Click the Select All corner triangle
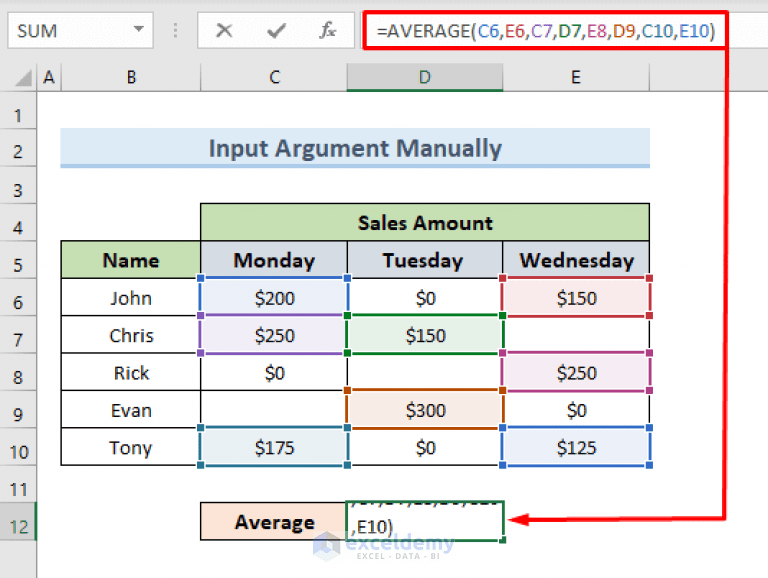This screenshot has width=768, height=578. 24,78
